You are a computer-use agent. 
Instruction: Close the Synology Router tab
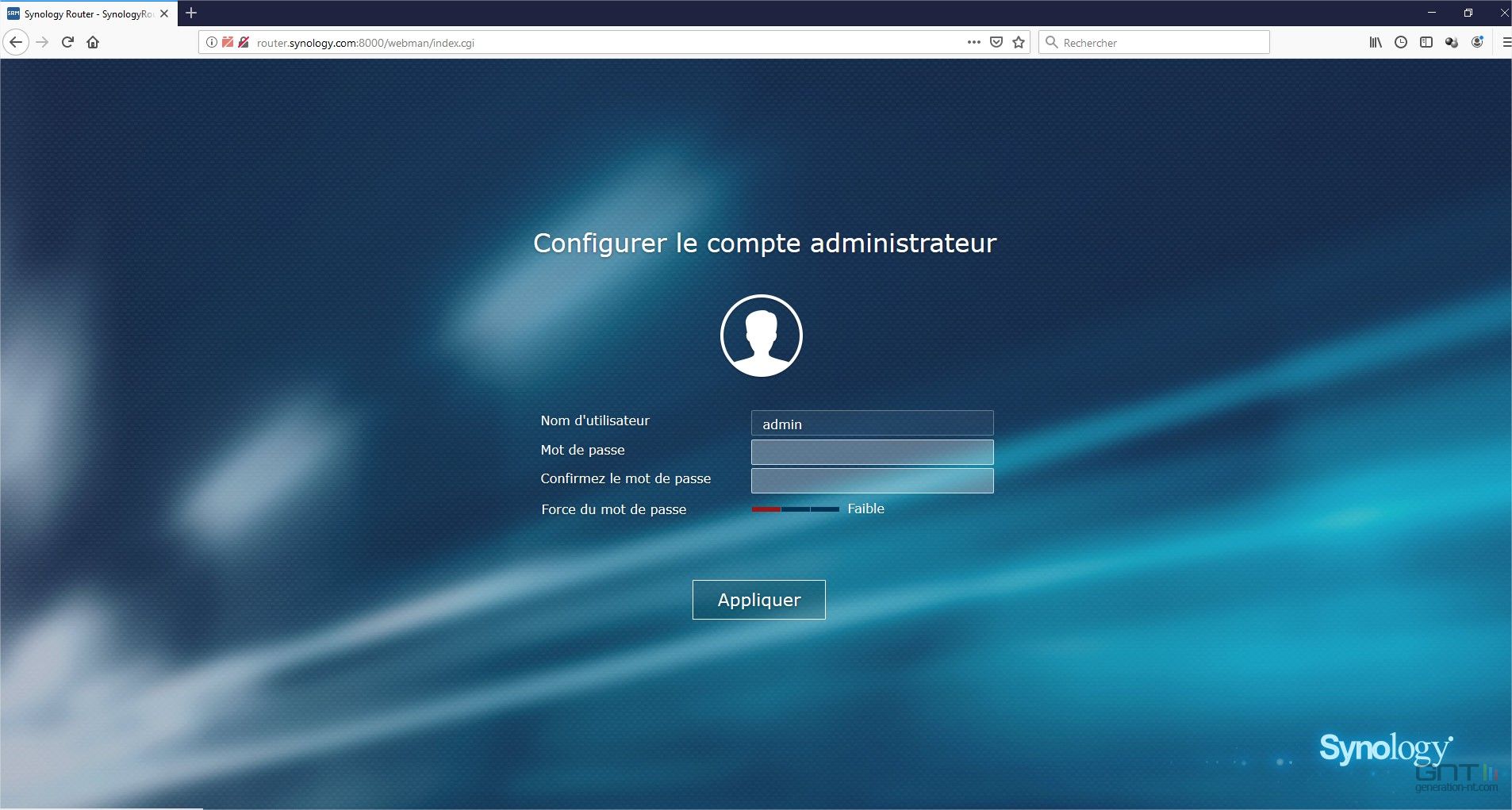(164, 13)
